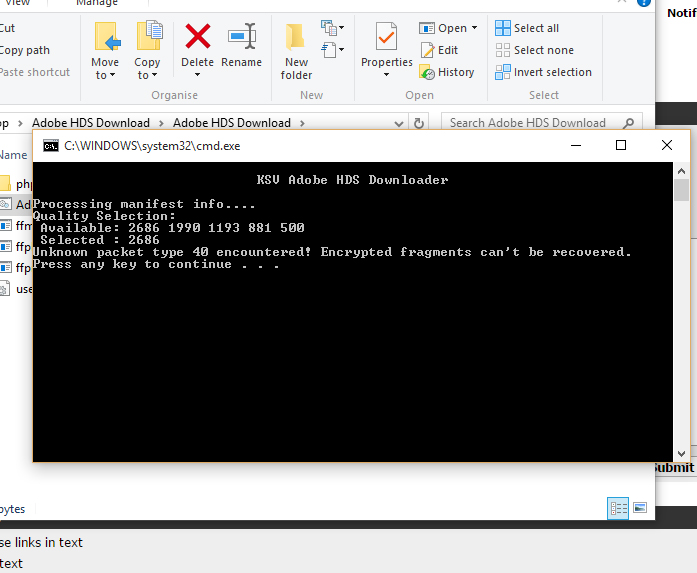Expand Easy access dropdown arrow
The image size is (697, 573).
coord(341,49)
